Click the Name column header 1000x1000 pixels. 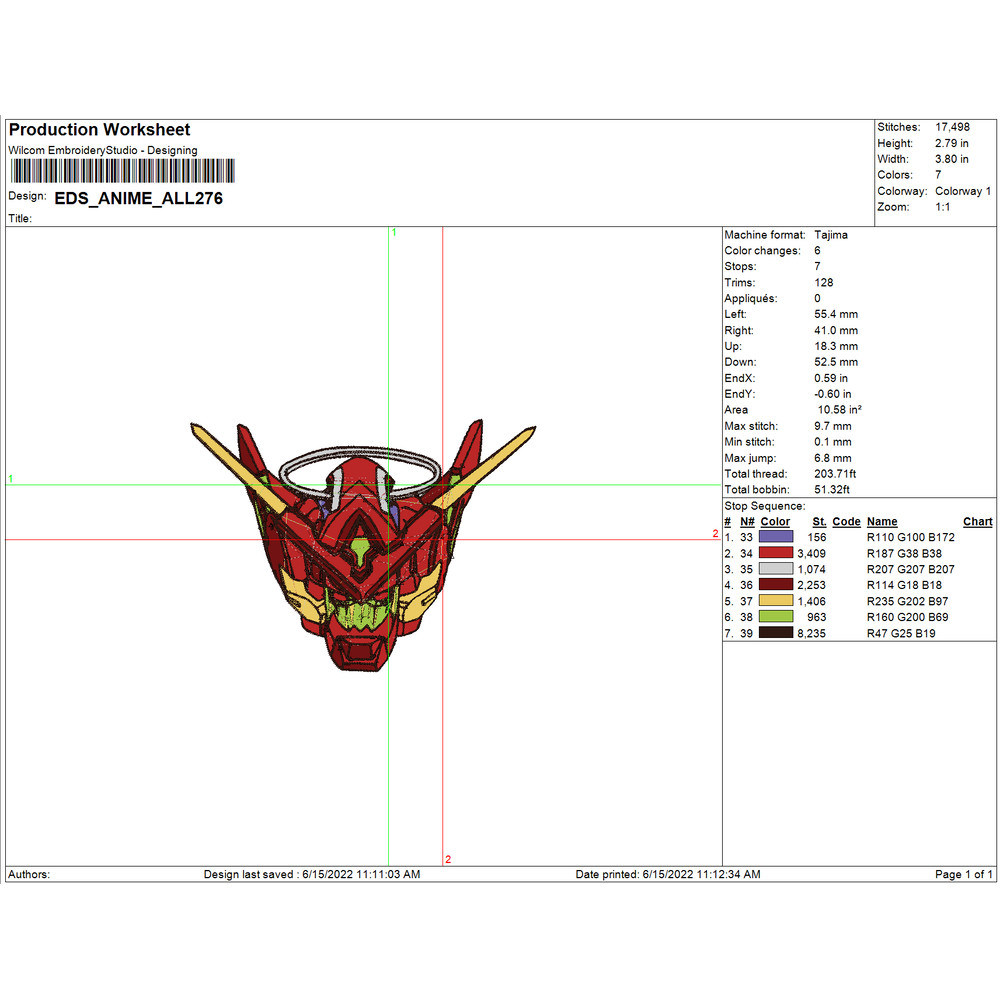pos(881,522)
